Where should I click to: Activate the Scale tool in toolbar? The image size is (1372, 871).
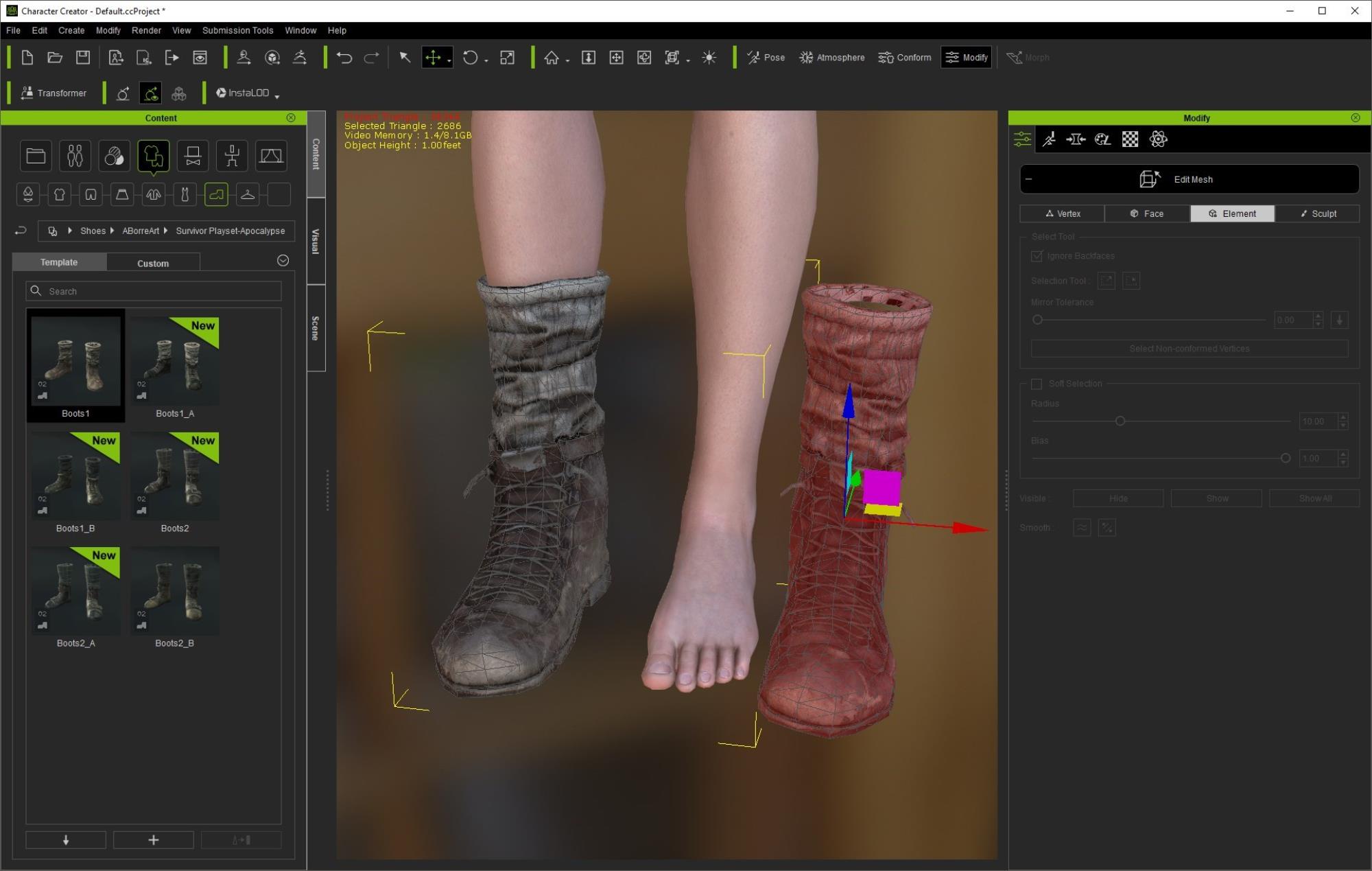pos(507,58)
